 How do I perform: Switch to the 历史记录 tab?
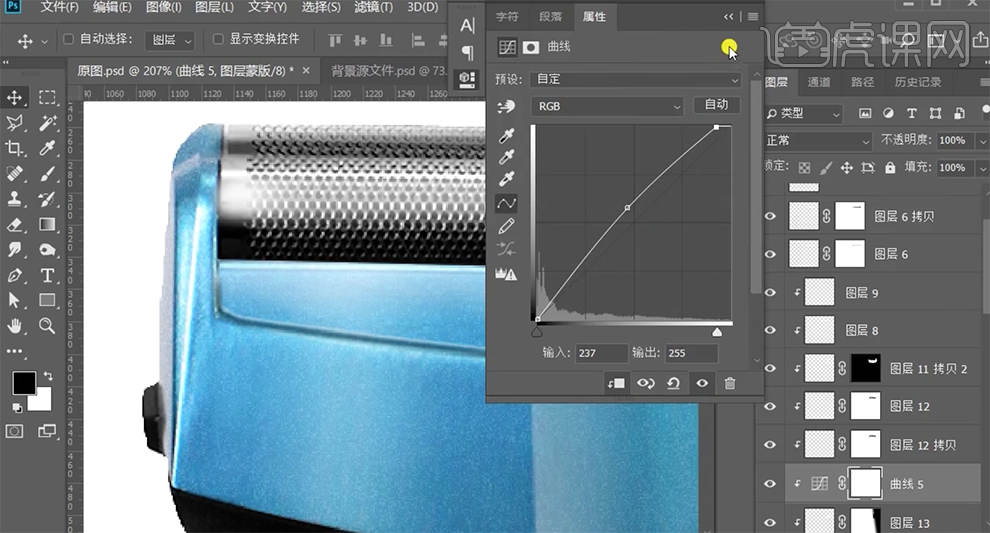[x=917, y=82]
